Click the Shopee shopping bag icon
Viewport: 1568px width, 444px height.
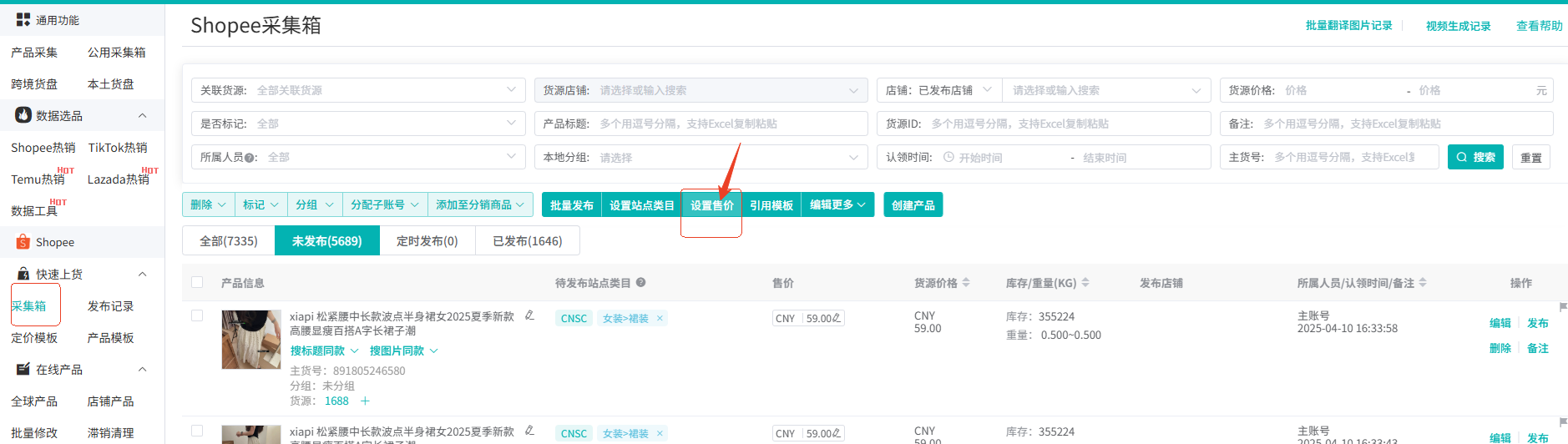click(23, 242)
